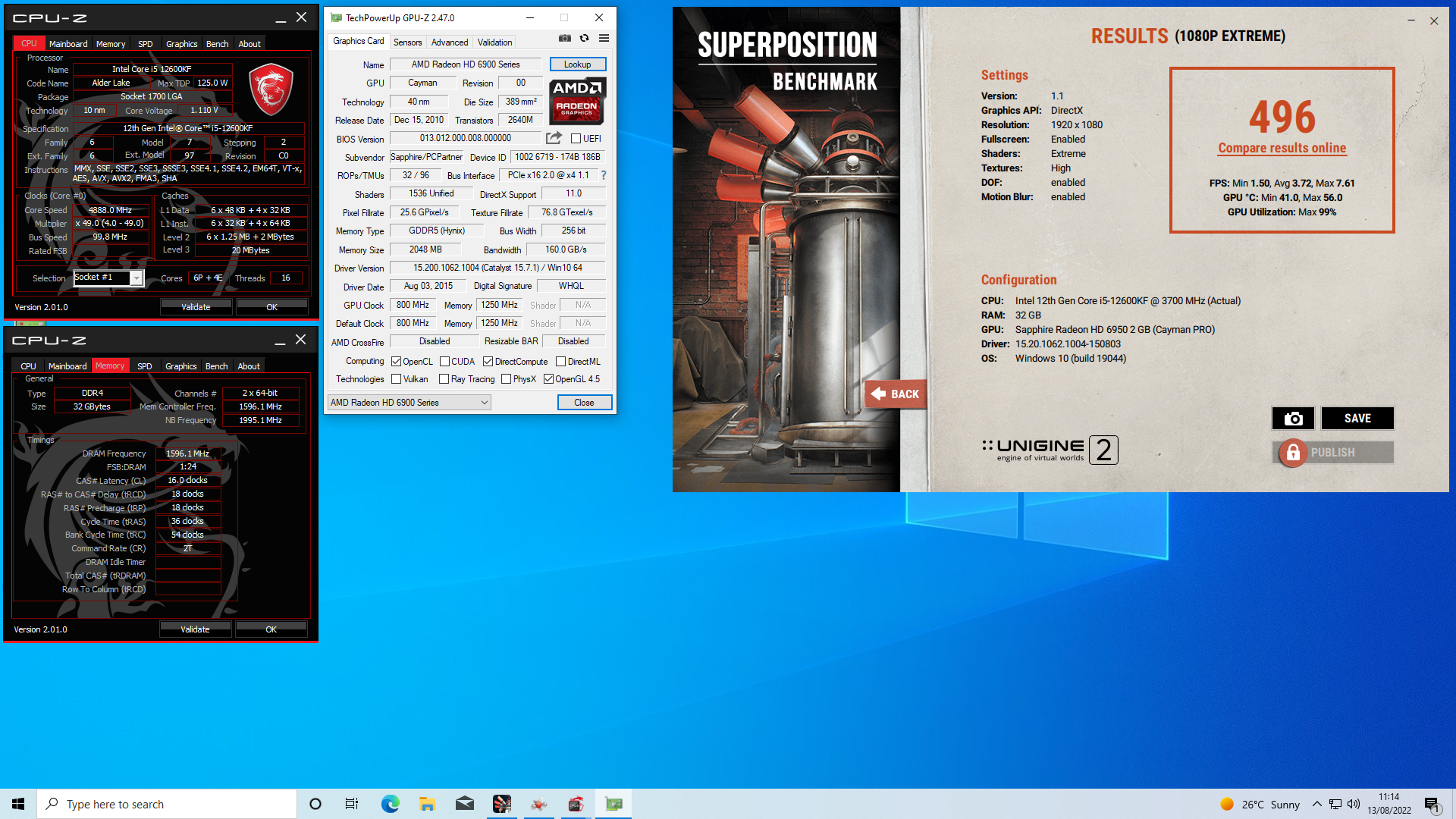1456x819 pixels.
Task: Toggle the OpenGL 4.5 checkbox
Action: 548,379
